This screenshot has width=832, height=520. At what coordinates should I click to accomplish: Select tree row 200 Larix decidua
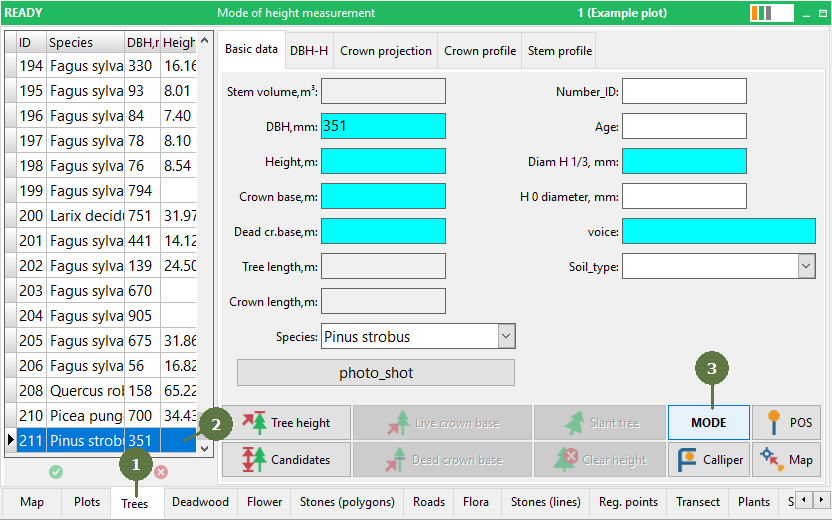pos(101,216)
